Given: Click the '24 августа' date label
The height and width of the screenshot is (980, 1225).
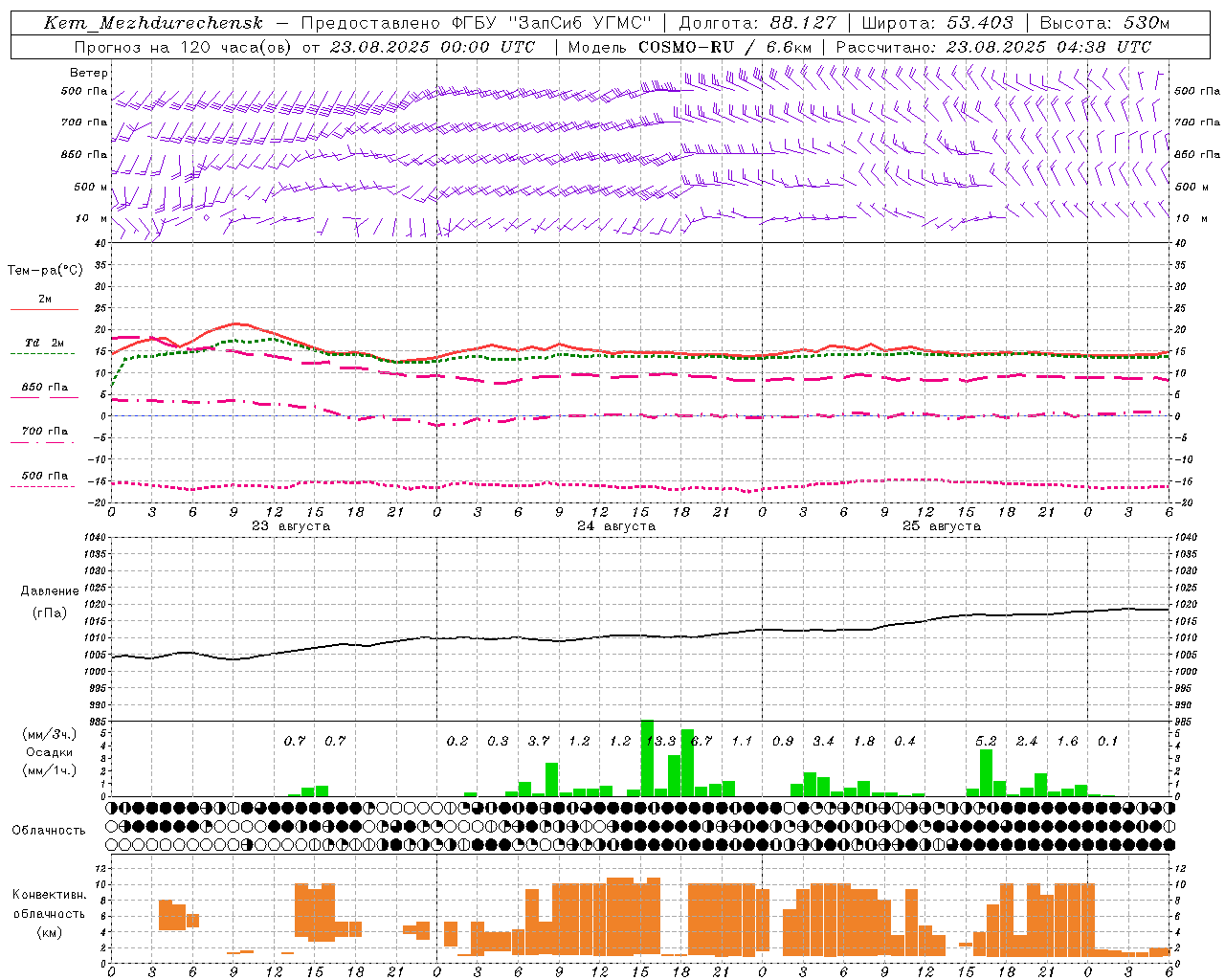Looking at the screenshot, I should 616,526.
